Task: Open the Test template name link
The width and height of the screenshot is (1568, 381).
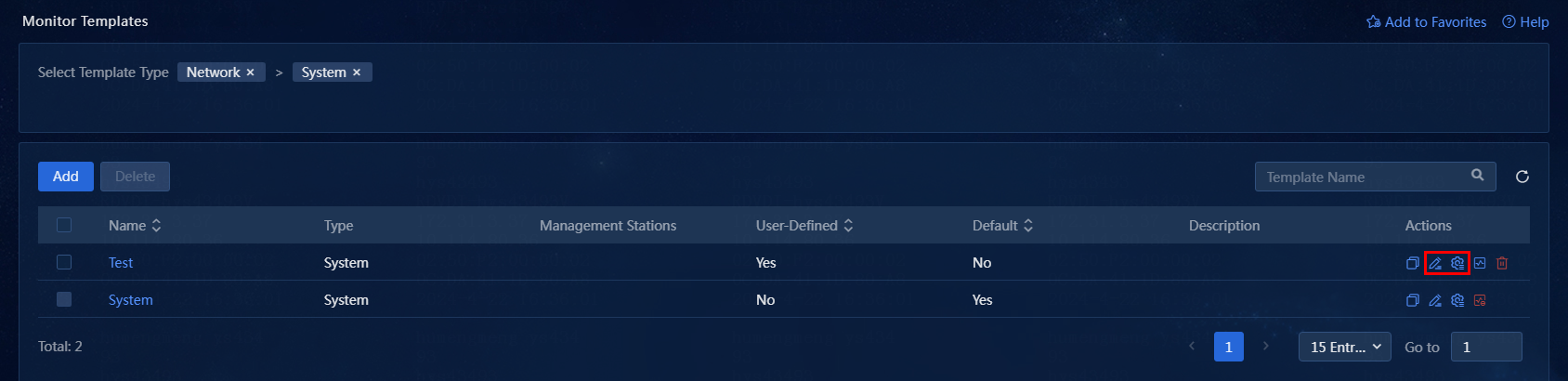Action: point(121,263)
